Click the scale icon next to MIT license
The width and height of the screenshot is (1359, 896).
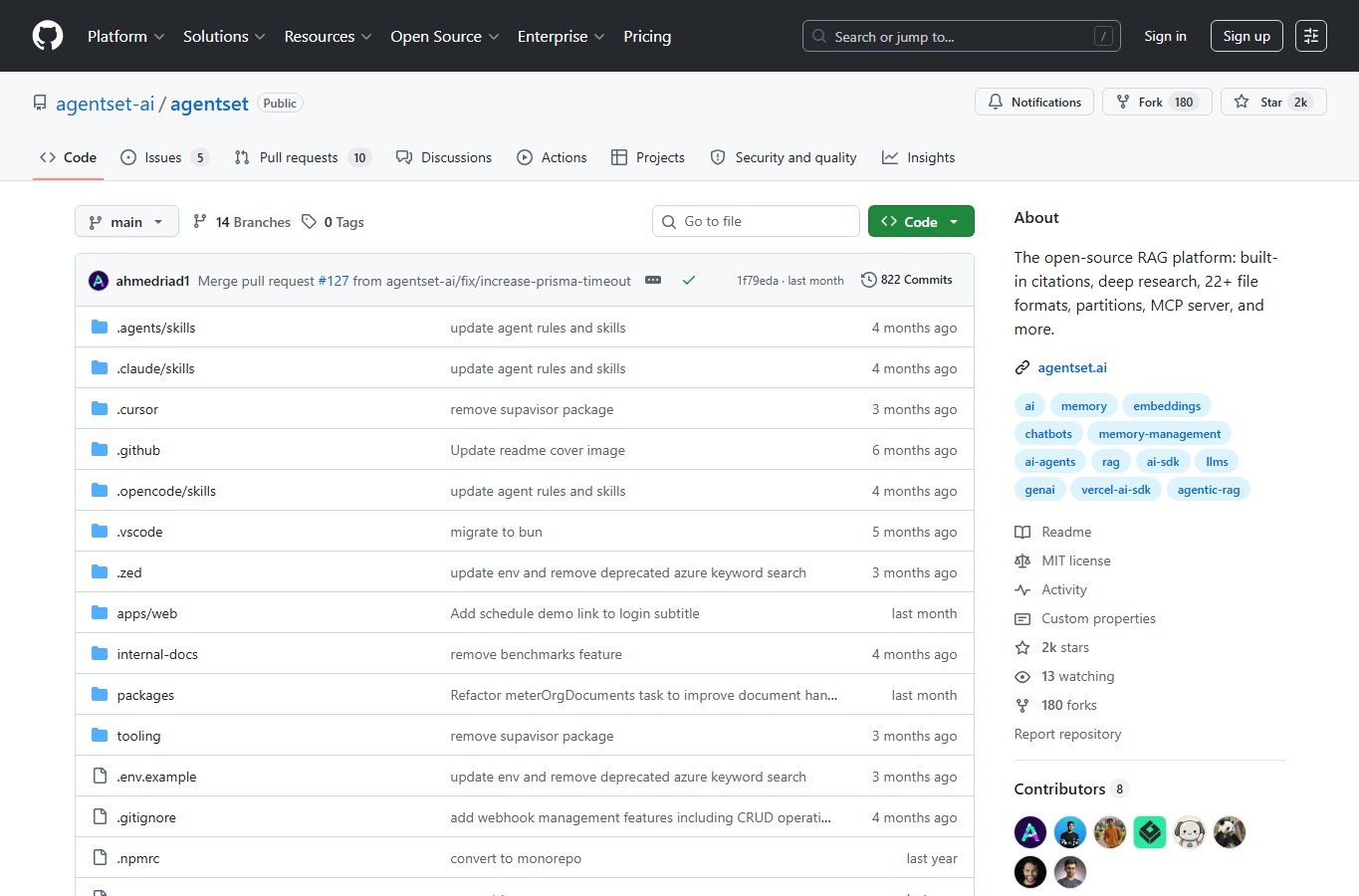pyautogui.click(x=1022, y=560)
